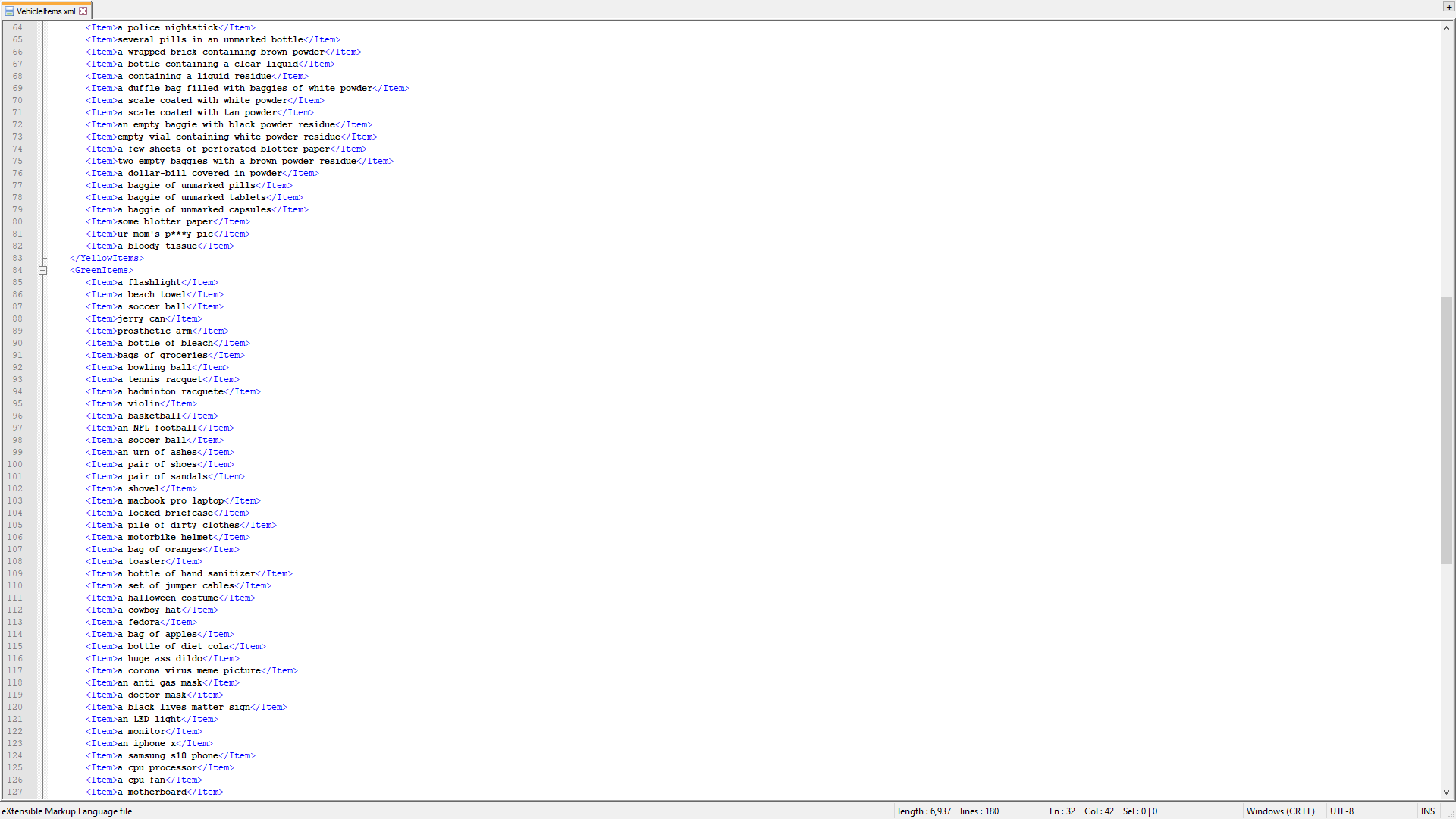The image size is (1456, 819).
Task: Close the VehicleItems.xml tab with its X icon
Action: [83, 11]
